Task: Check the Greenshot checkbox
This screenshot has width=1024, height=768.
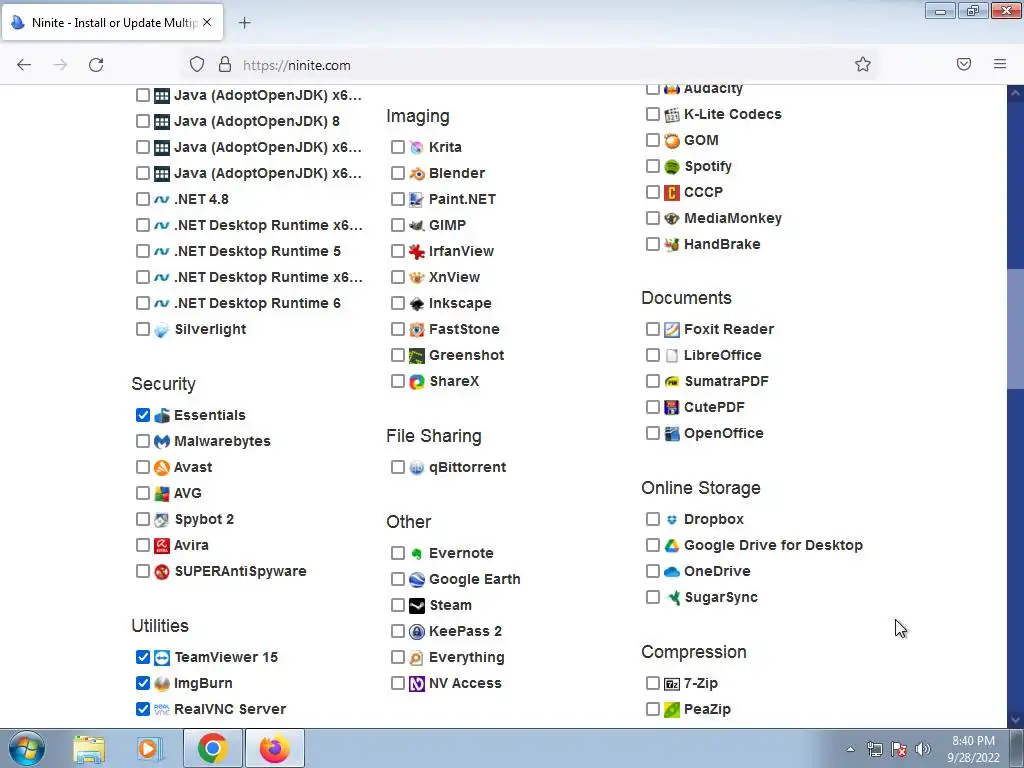Action: pos(398,355)
